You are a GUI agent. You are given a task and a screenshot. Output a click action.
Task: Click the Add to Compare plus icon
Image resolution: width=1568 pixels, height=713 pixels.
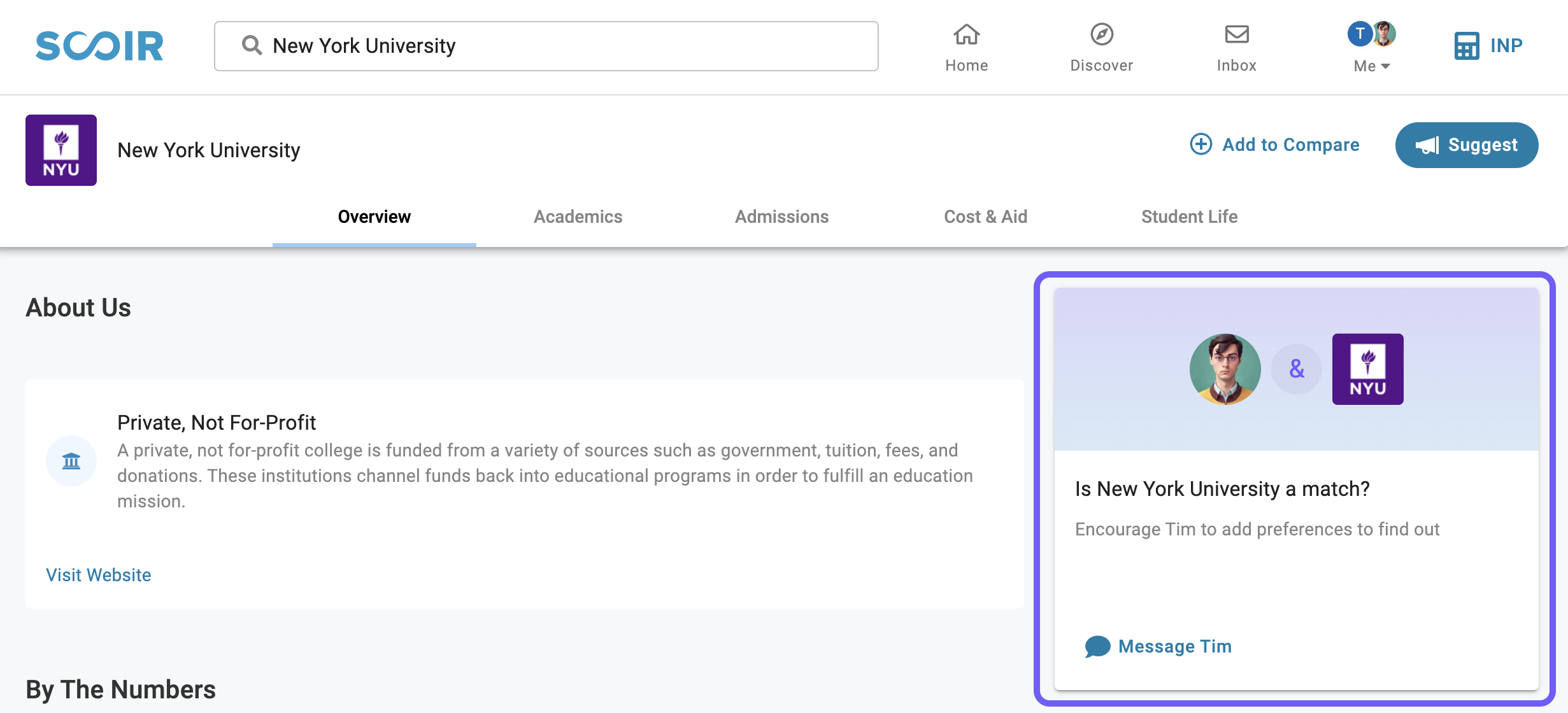pos(1201,145)
